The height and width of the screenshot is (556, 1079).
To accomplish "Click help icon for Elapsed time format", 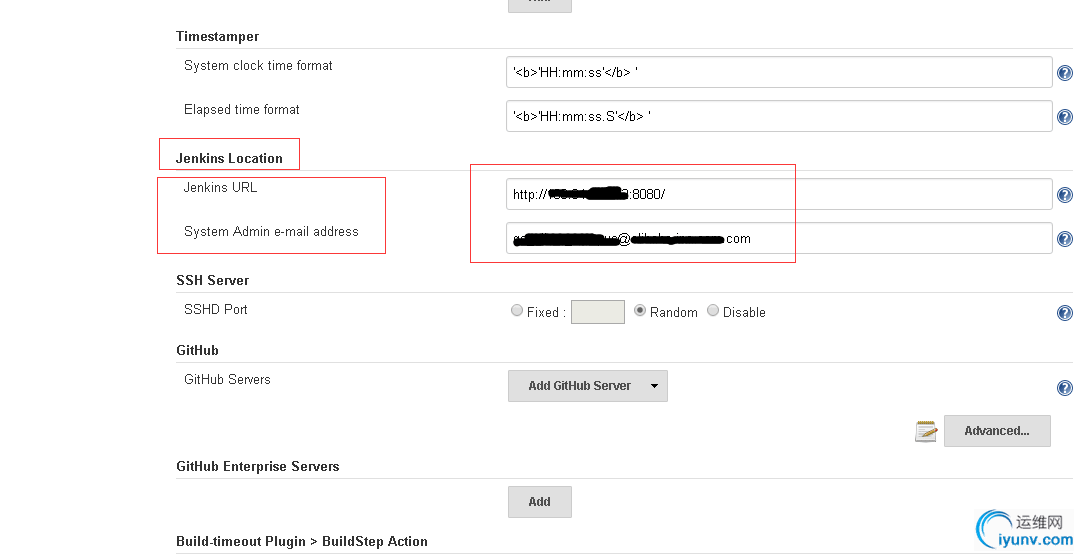I will 1065,118.
